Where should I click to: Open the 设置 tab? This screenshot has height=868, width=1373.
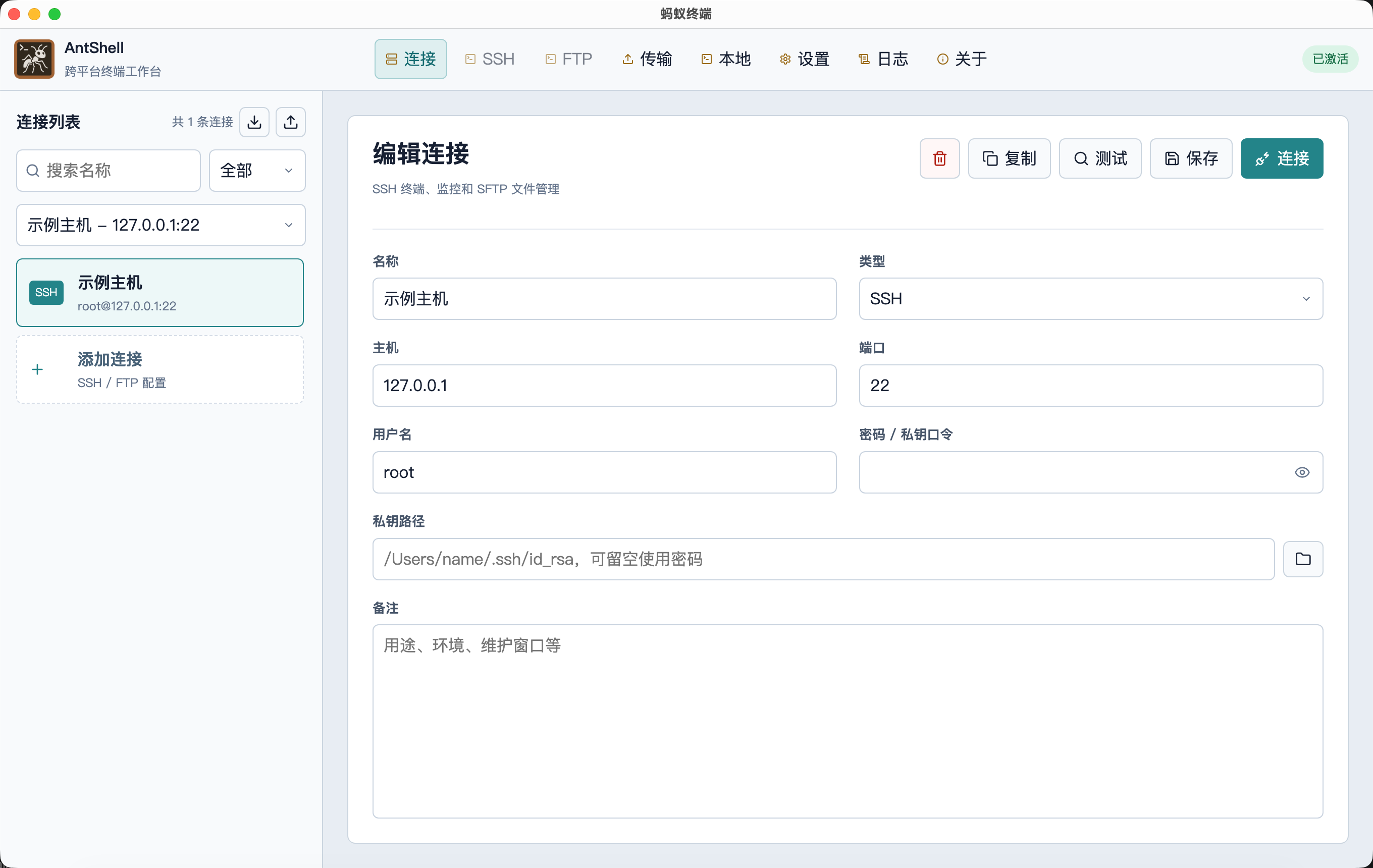805,59
